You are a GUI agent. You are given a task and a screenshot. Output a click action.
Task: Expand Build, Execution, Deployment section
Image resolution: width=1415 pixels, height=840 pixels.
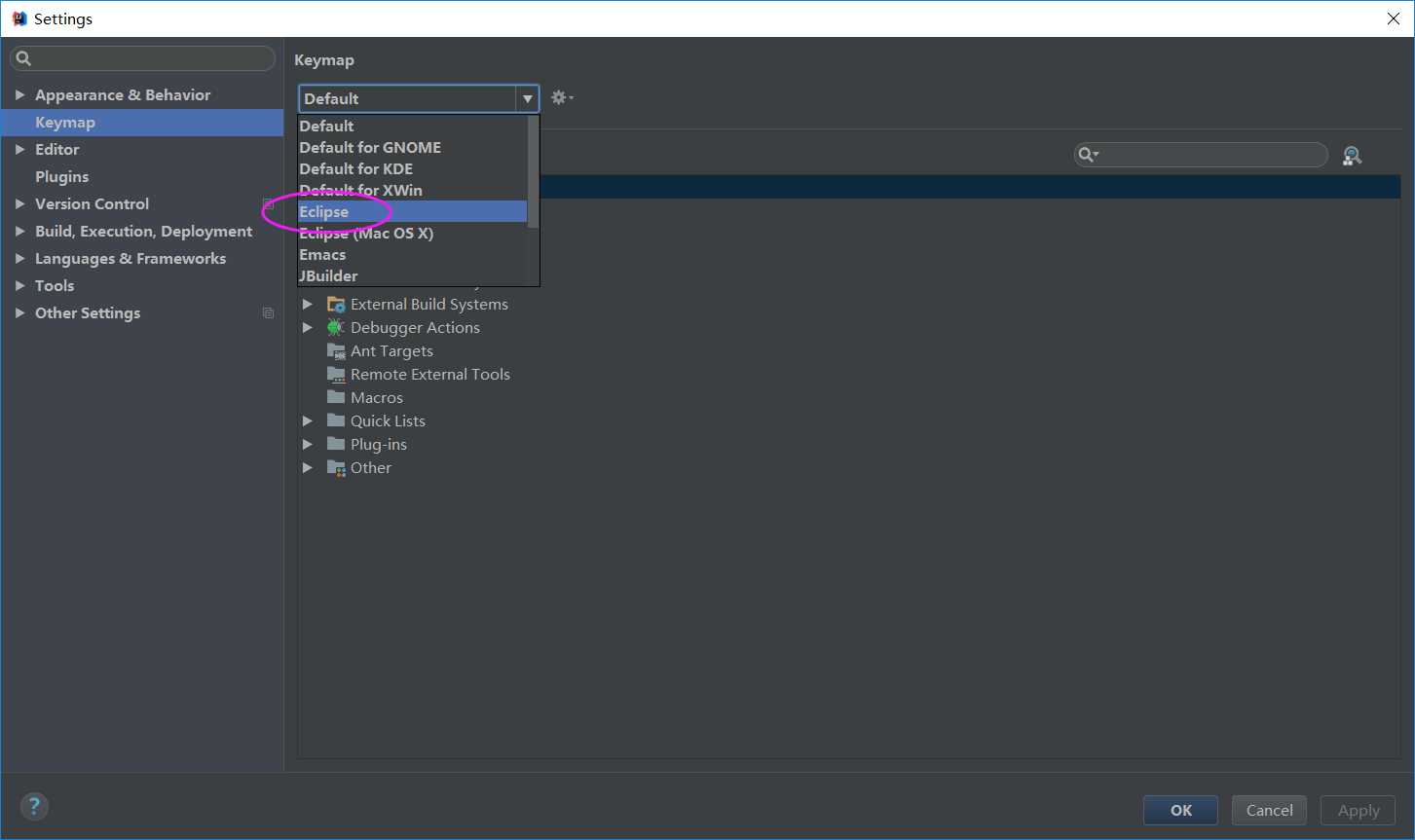pyautogui.click(x=19, y=232)
